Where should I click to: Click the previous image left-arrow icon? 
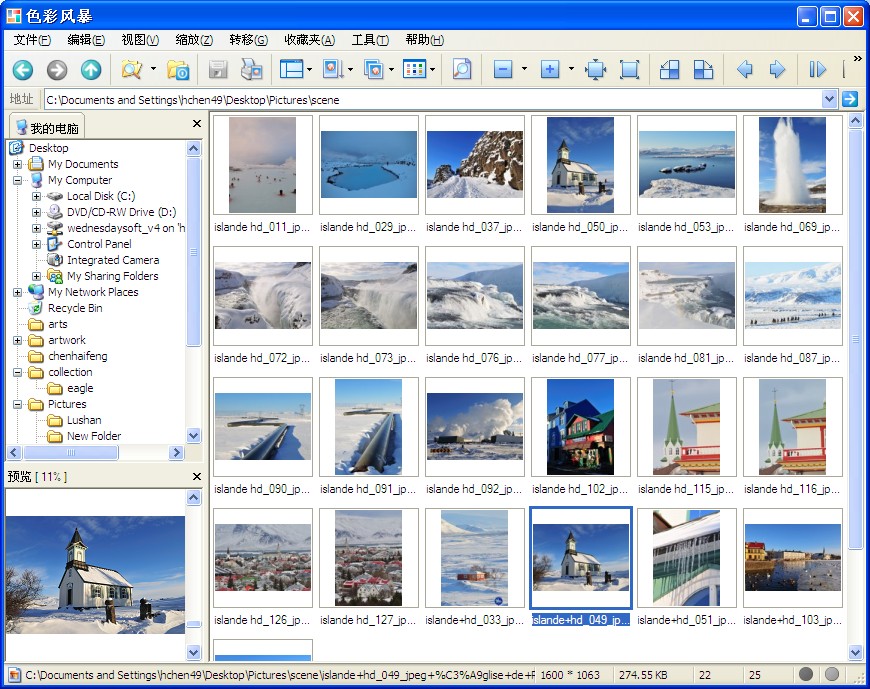click(744, 70)
